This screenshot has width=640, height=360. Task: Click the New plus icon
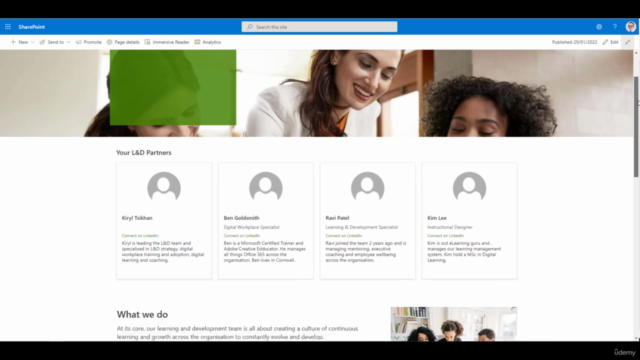(13, 42)
